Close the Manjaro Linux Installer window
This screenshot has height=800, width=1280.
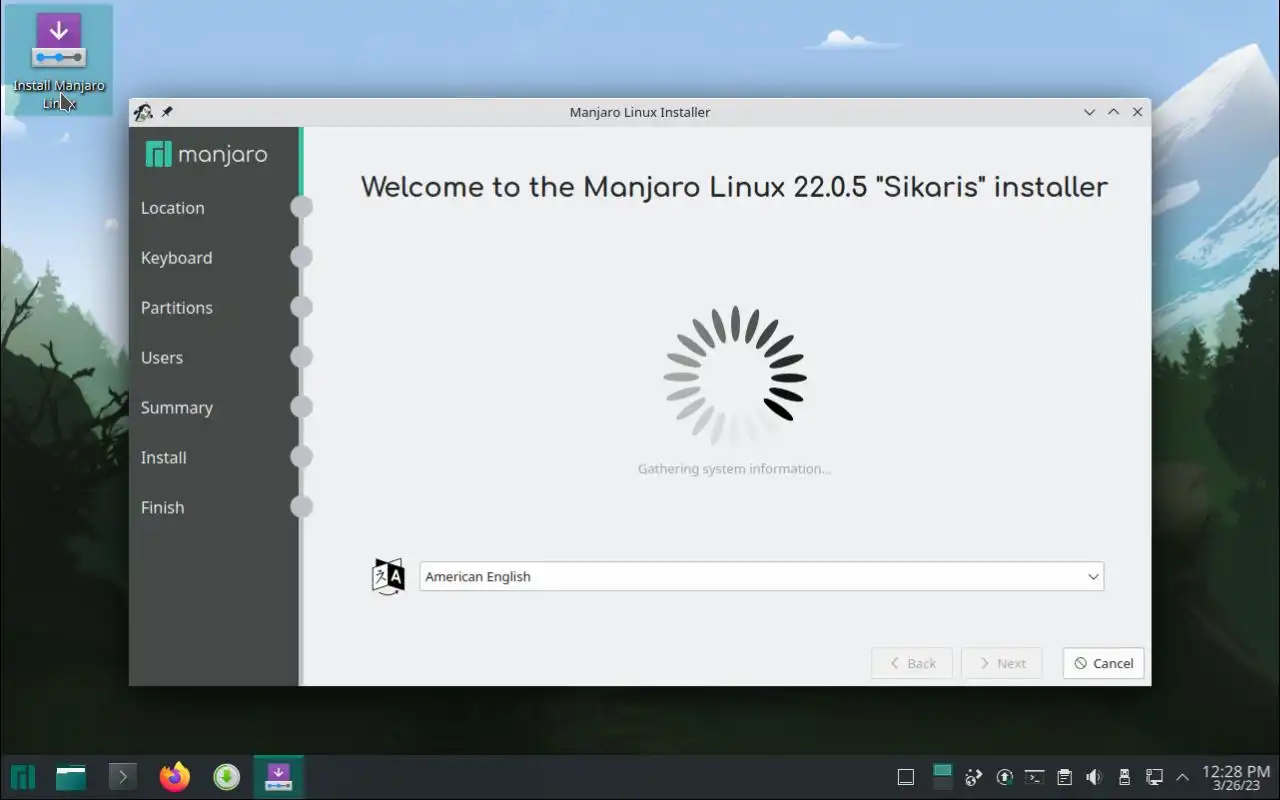point(1137,112)
